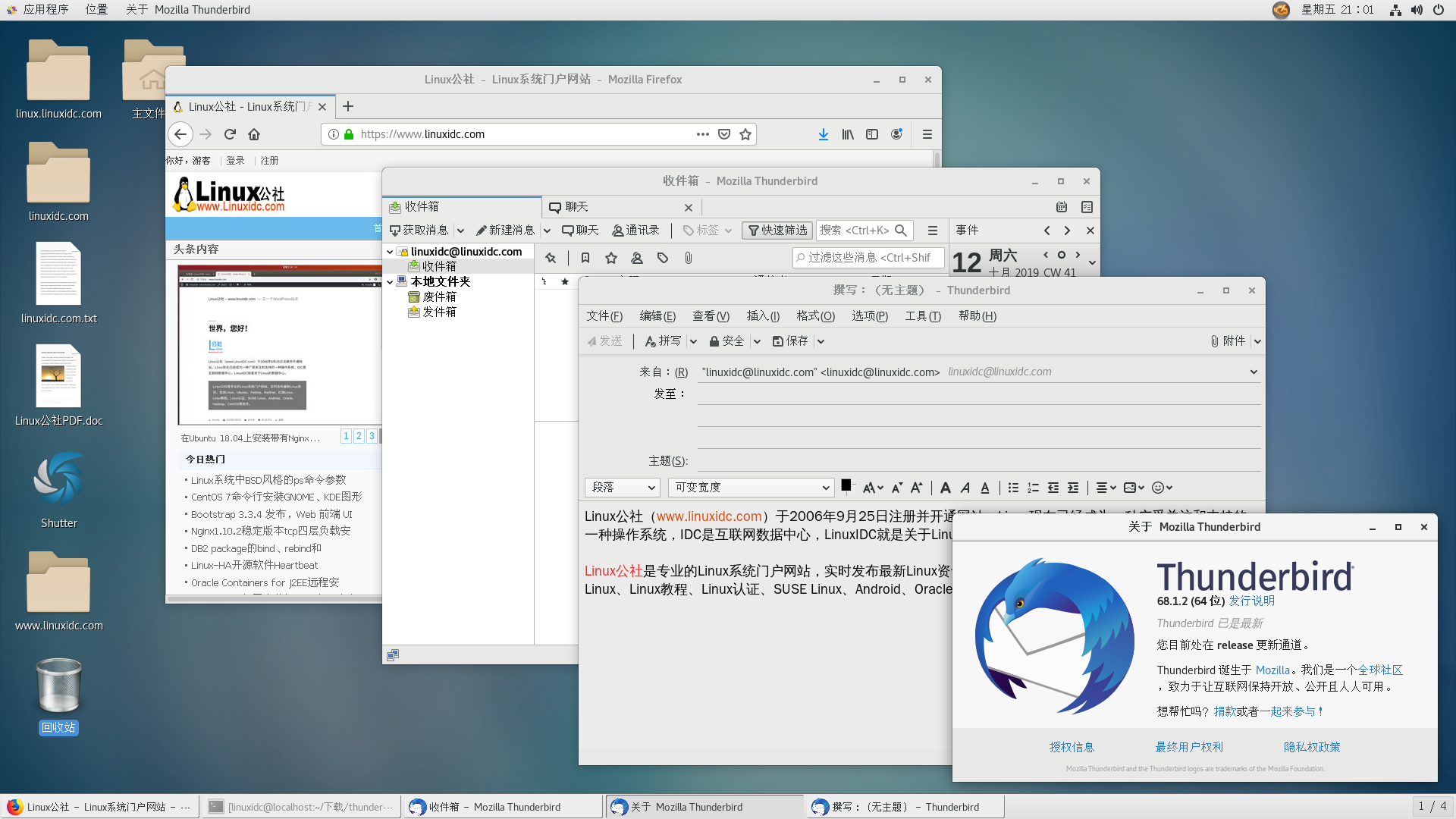1456x819 pixels.
Task: Toggle the unread messages quick filter
Action: 585,258
